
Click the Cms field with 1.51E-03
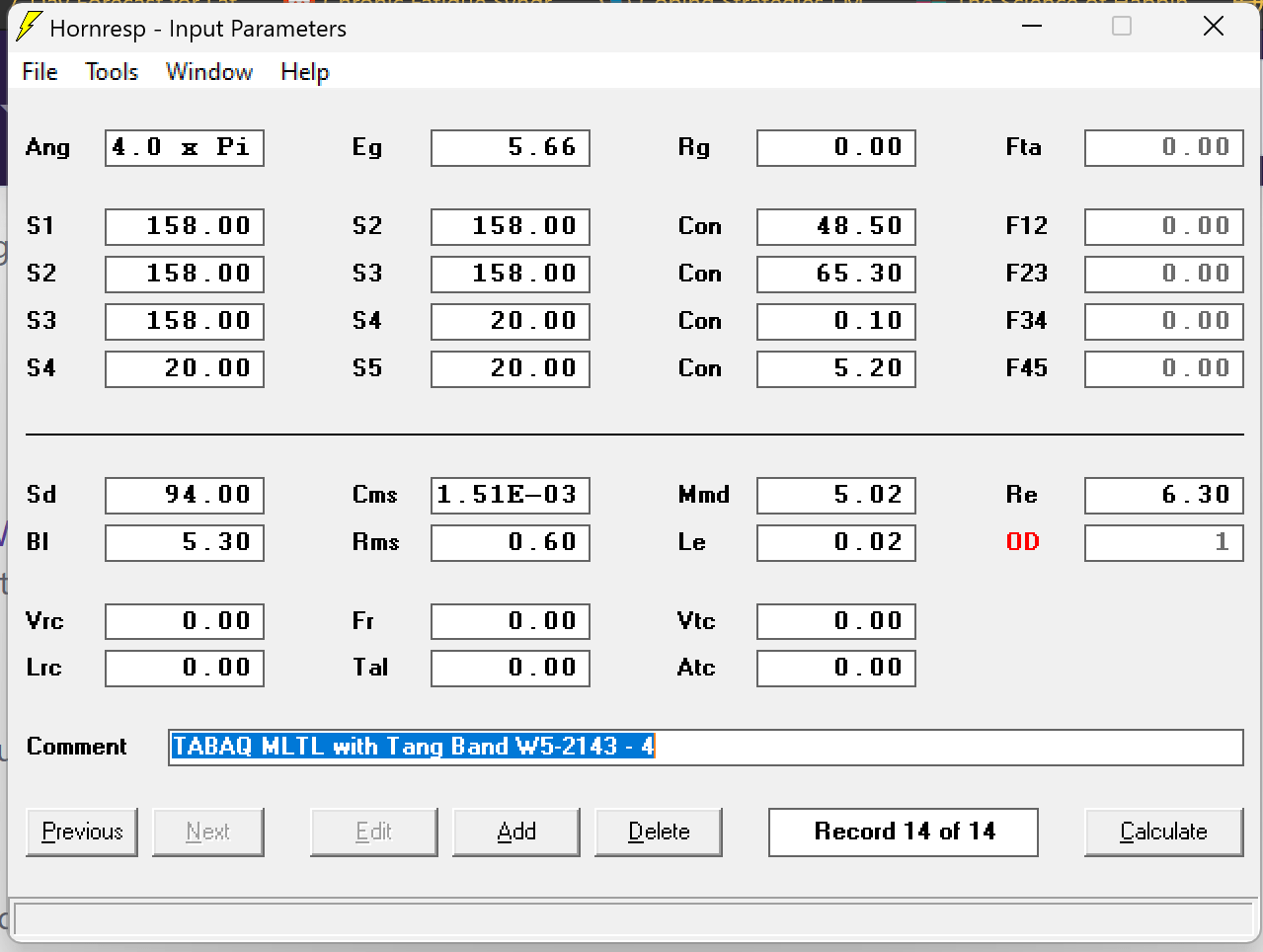[x=511, y=495]
